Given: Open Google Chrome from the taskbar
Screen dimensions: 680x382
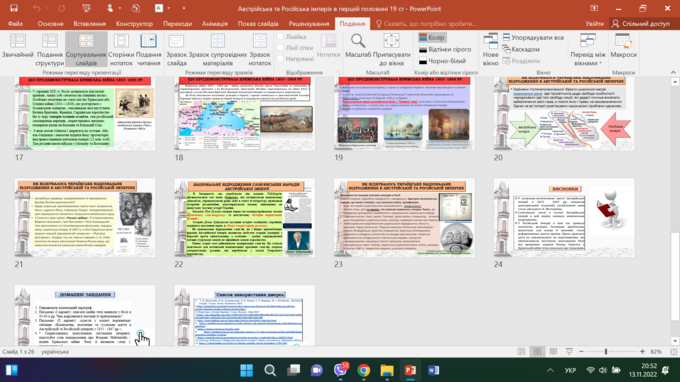Looking at the screenshot, I should tap(363, 370).
